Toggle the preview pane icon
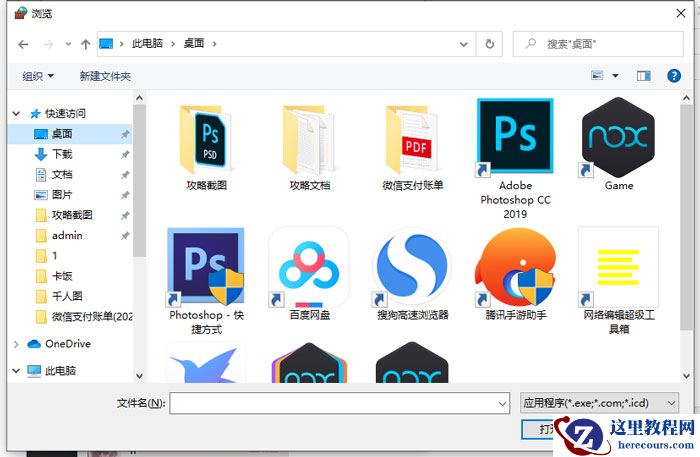This screenshot has height=457, width=700. [x=643, y=76]
